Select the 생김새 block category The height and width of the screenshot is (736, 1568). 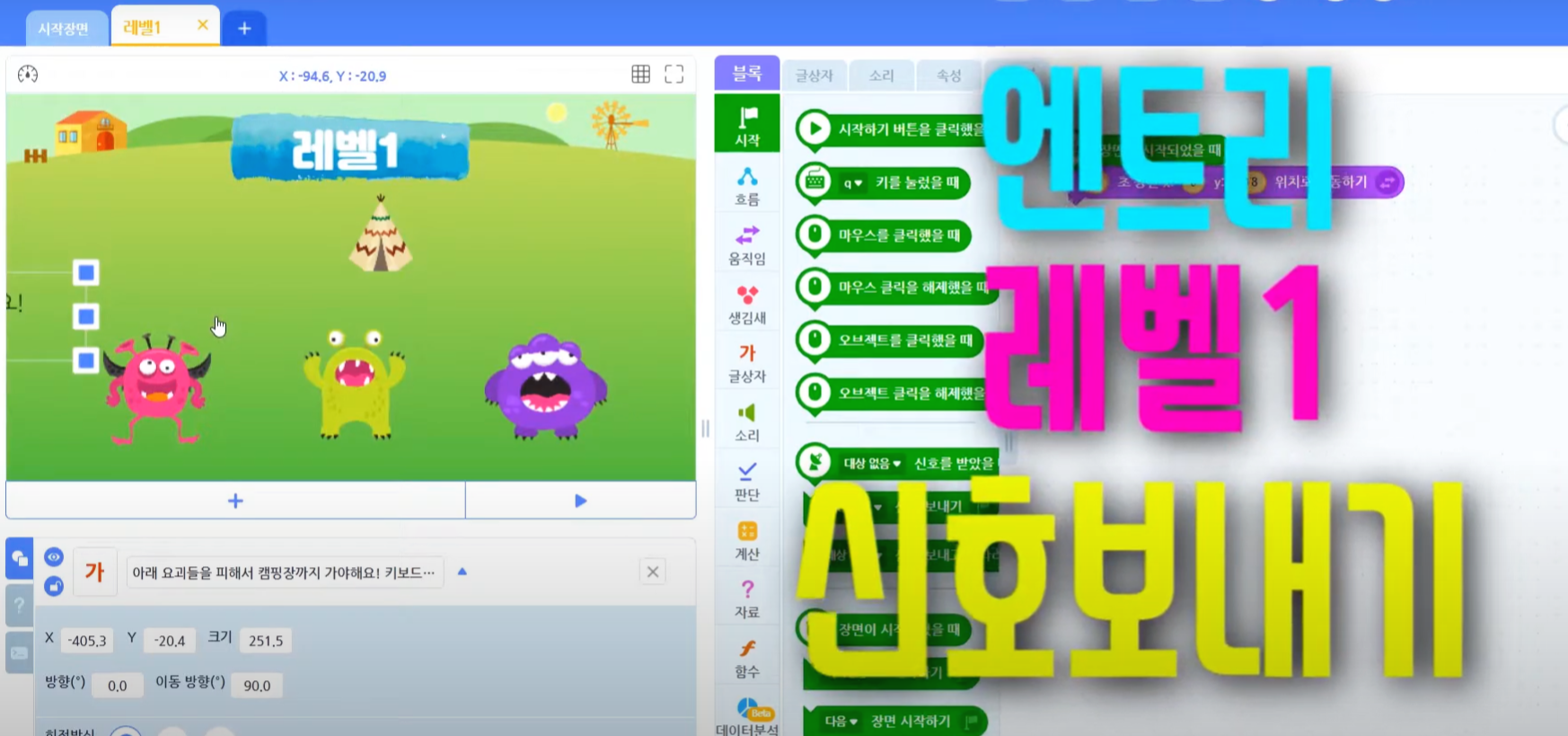[x=747, y=304]
